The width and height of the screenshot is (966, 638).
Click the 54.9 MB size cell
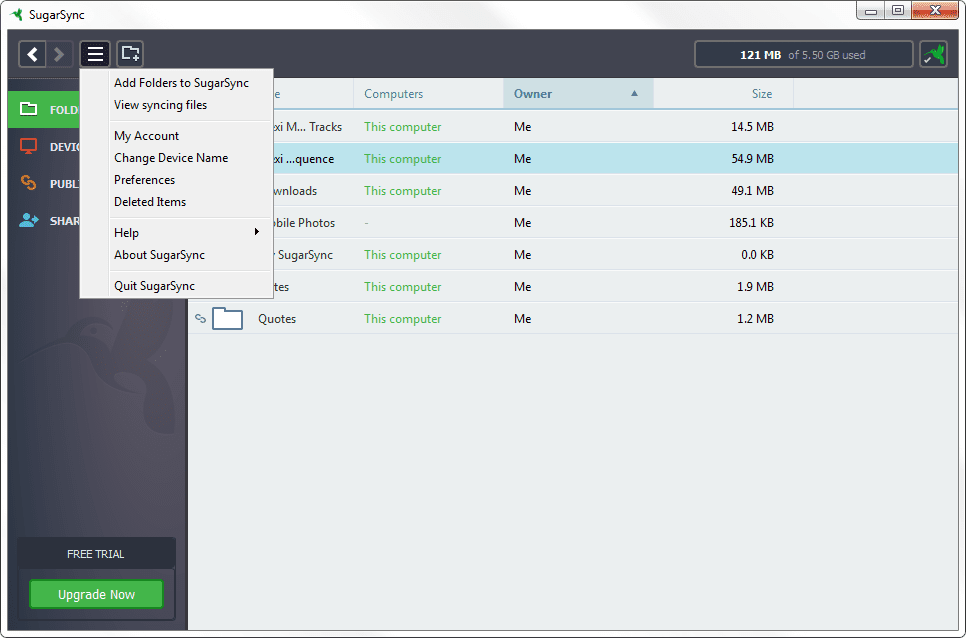point(752,159)
